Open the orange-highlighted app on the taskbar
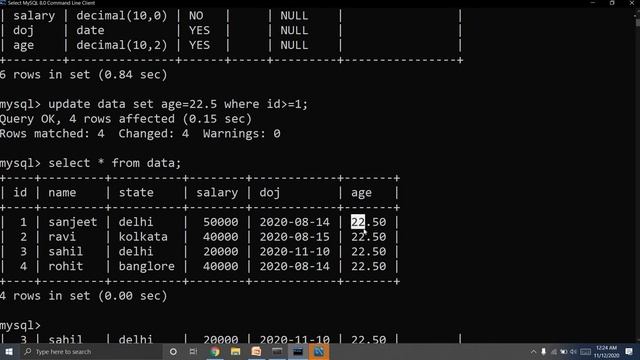Screen dimensions: 640x360 (319, 351)
